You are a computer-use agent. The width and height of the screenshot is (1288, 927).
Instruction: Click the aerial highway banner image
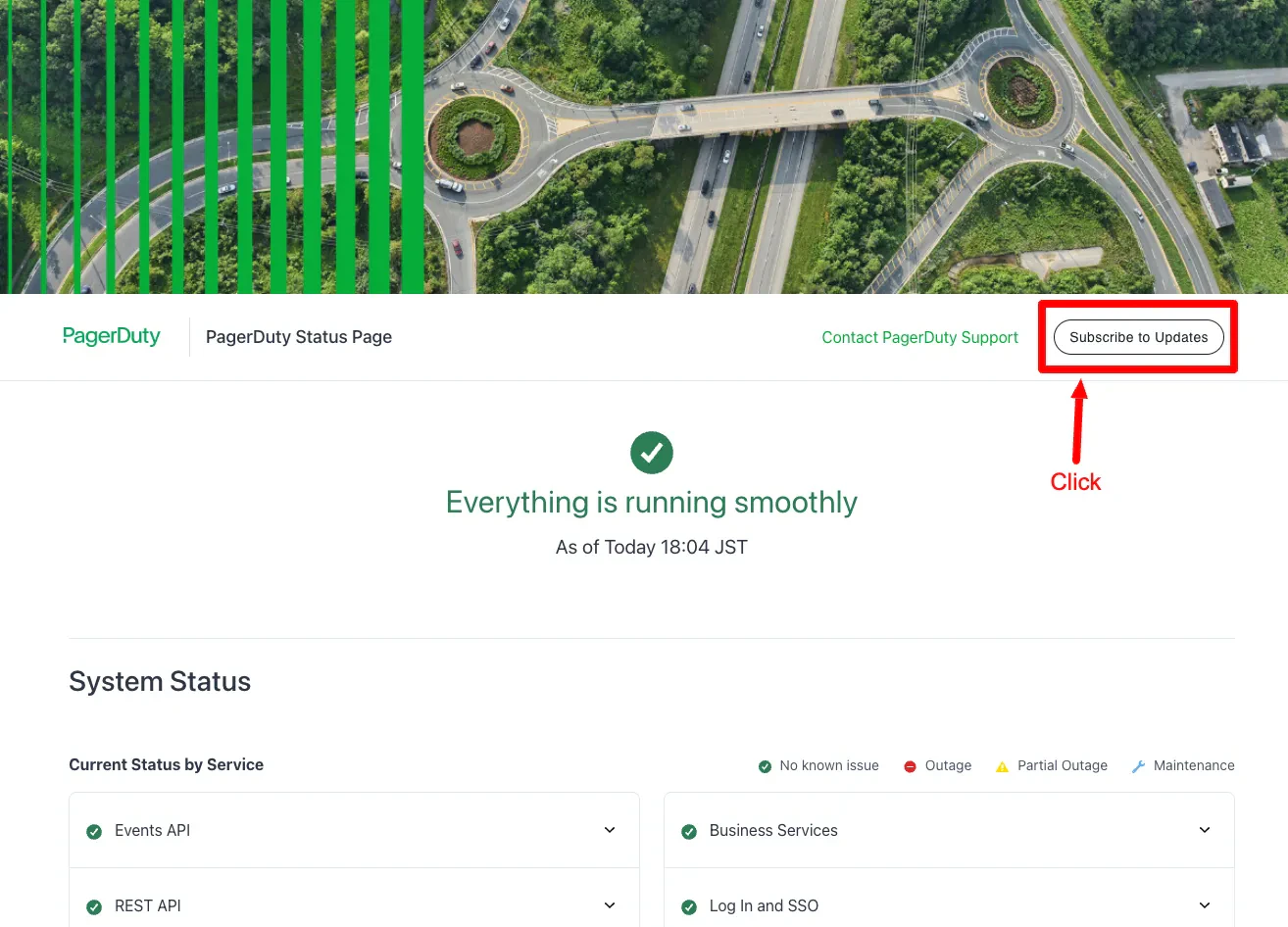644,147
